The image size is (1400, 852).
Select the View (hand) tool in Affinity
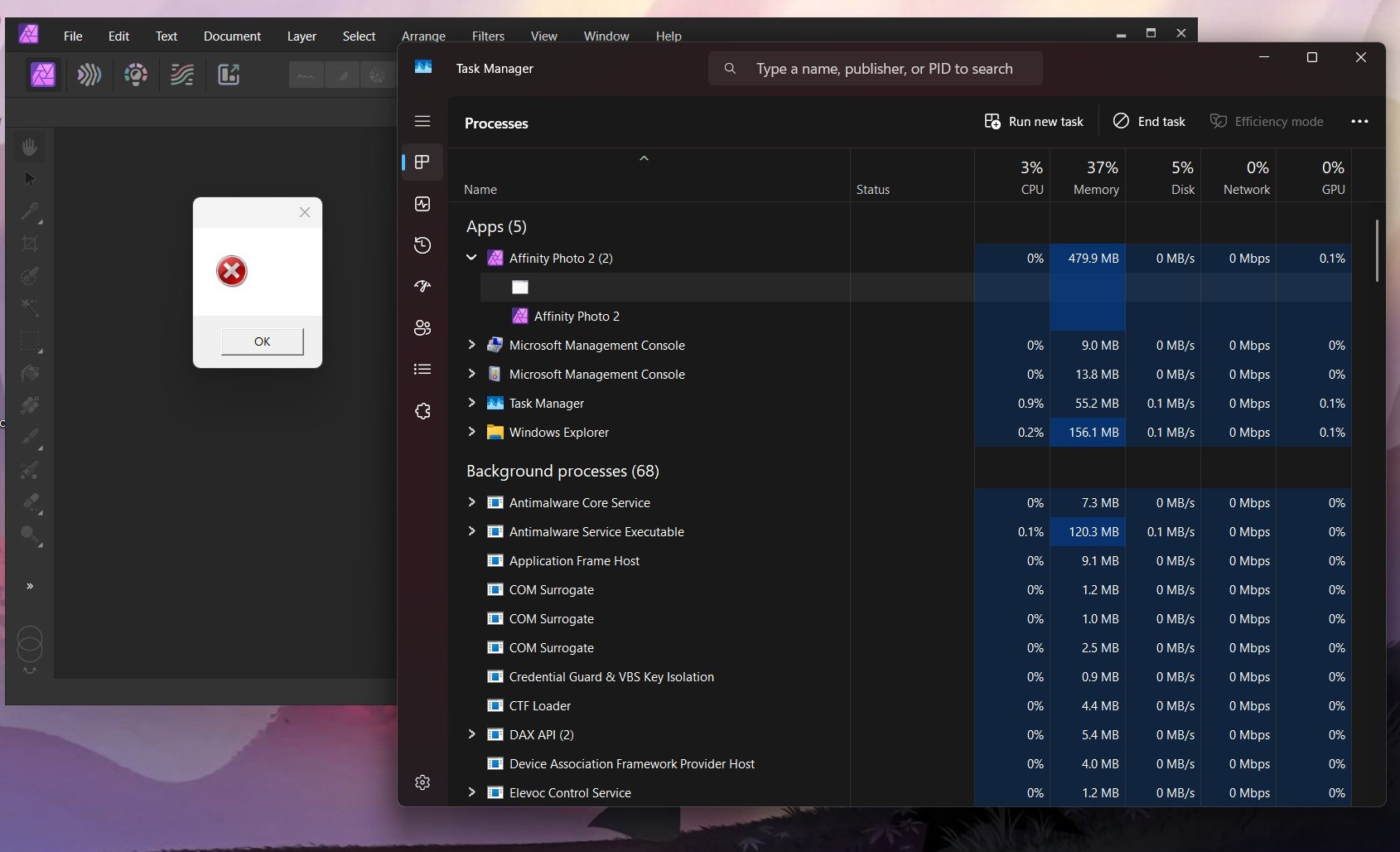(30, 147)
